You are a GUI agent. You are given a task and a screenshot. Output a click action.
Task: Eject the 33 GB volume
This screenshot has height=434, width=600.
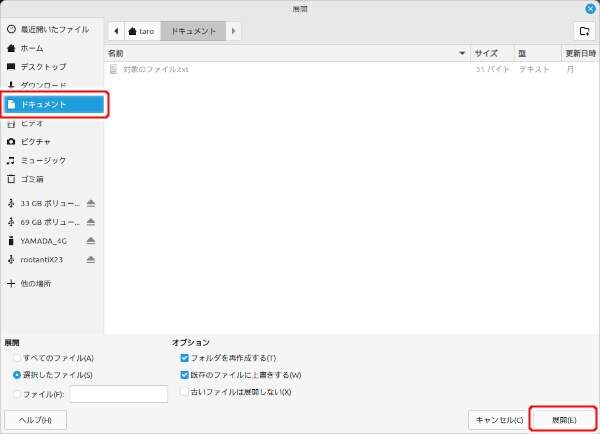click(x=91, y=203)
